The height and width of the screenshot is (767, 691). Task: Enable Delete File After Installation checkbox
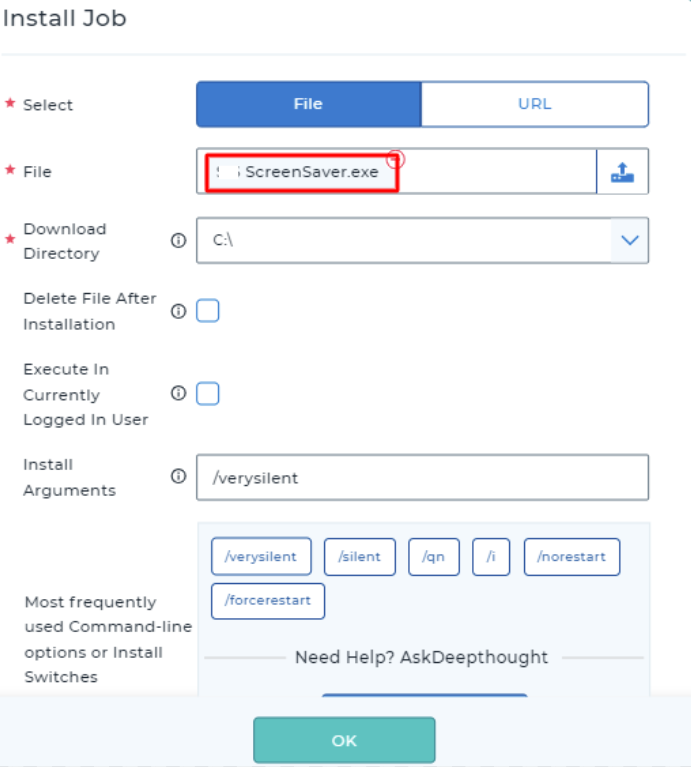(x=207, y=311)
